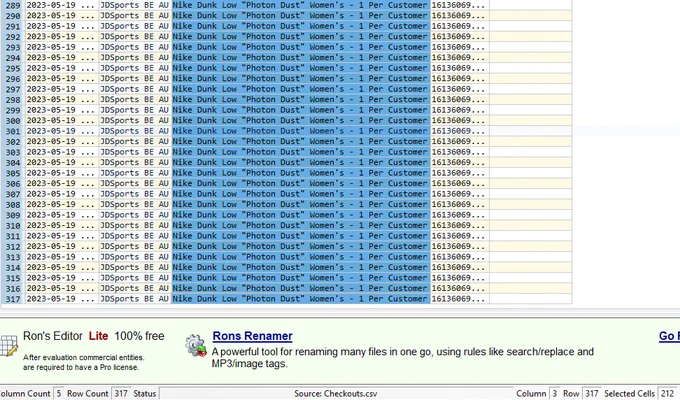Click the Nike Dunk Low product cell in row 302
The height and width of the screenshot is (400, 680).
[301, 141]
